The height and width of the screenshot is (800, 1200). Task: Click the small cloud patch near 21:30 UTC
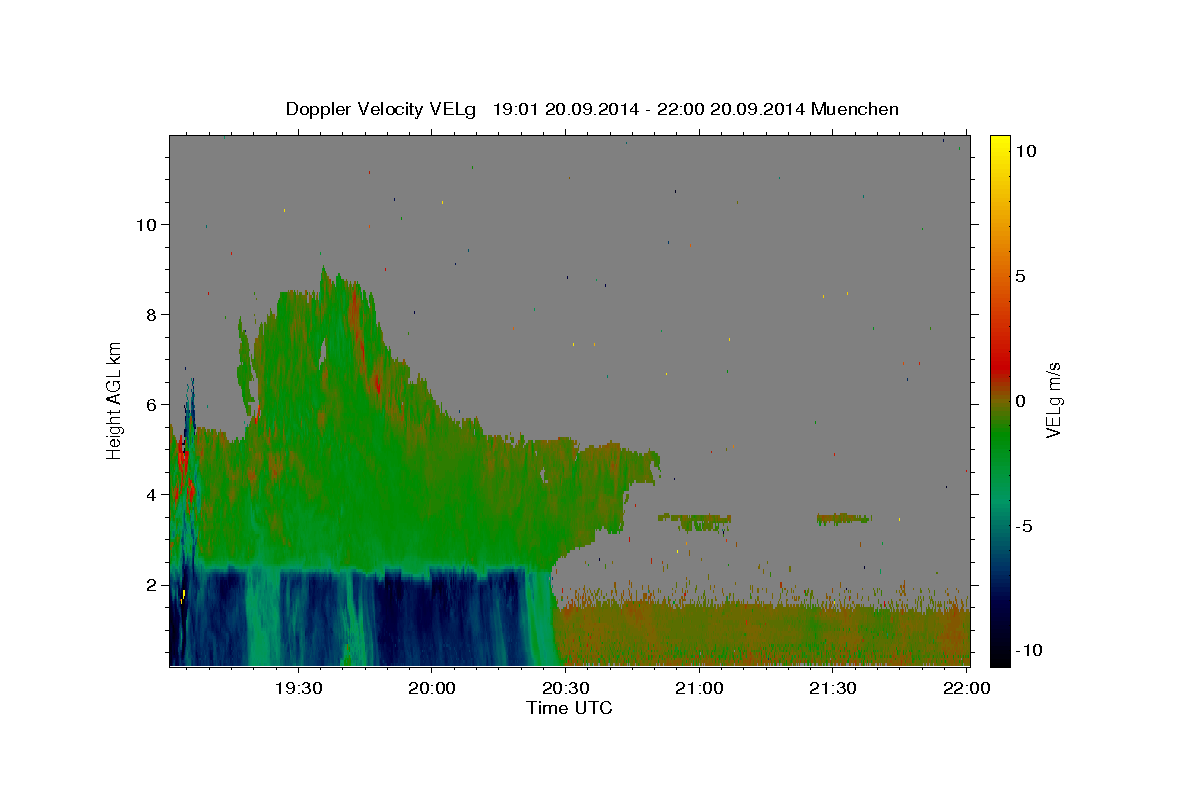pos(844,519)
